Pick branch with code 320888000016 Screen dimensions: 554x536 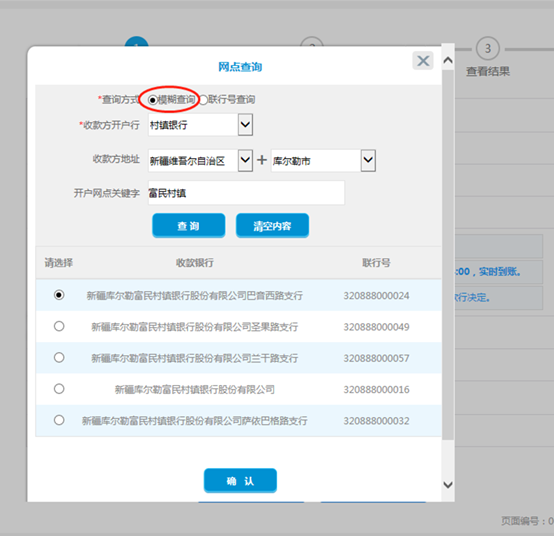click(x=59, y=389)
